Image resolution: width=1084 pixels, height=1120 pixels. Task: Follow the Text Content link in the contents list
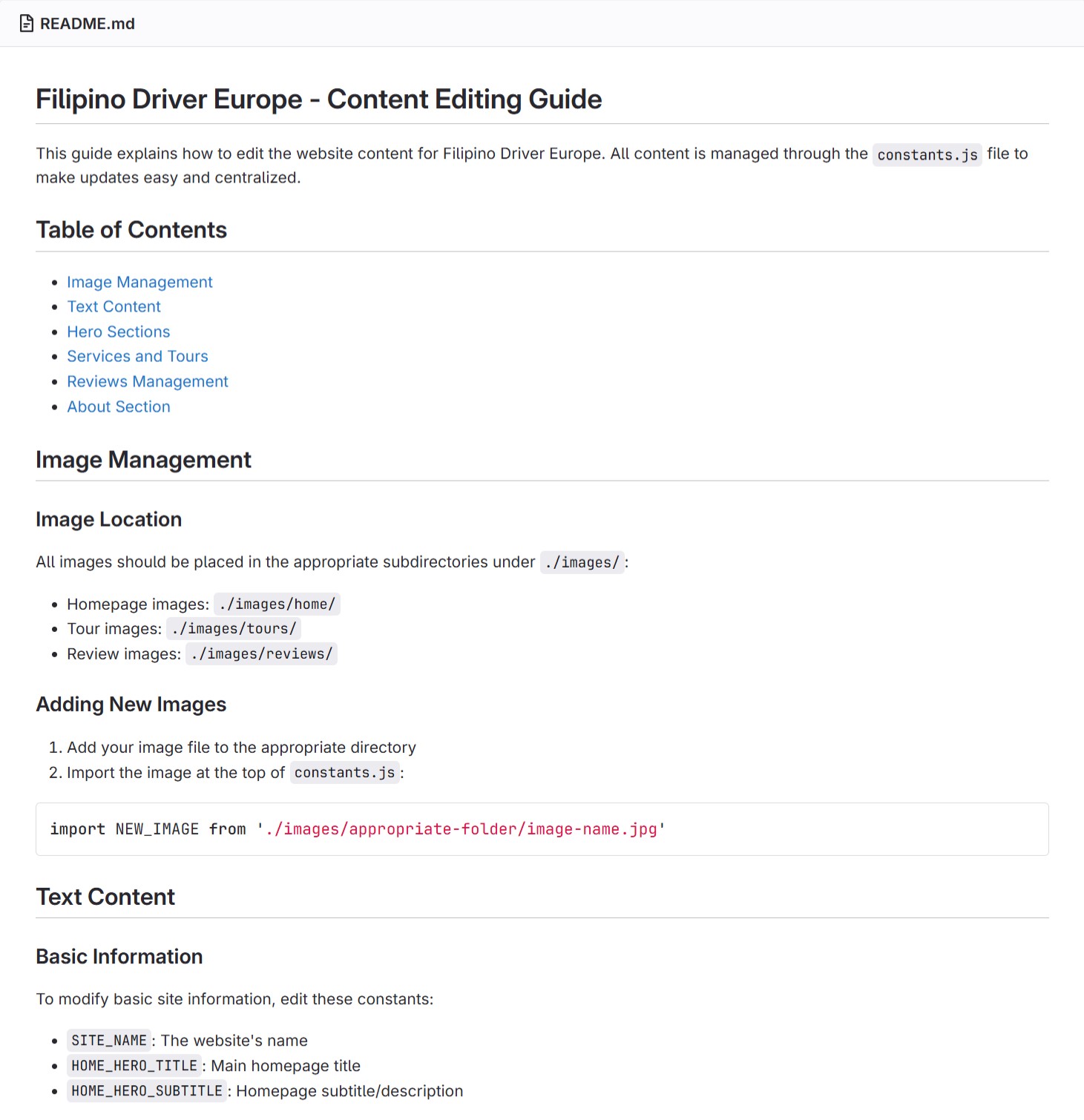(114, 306)
